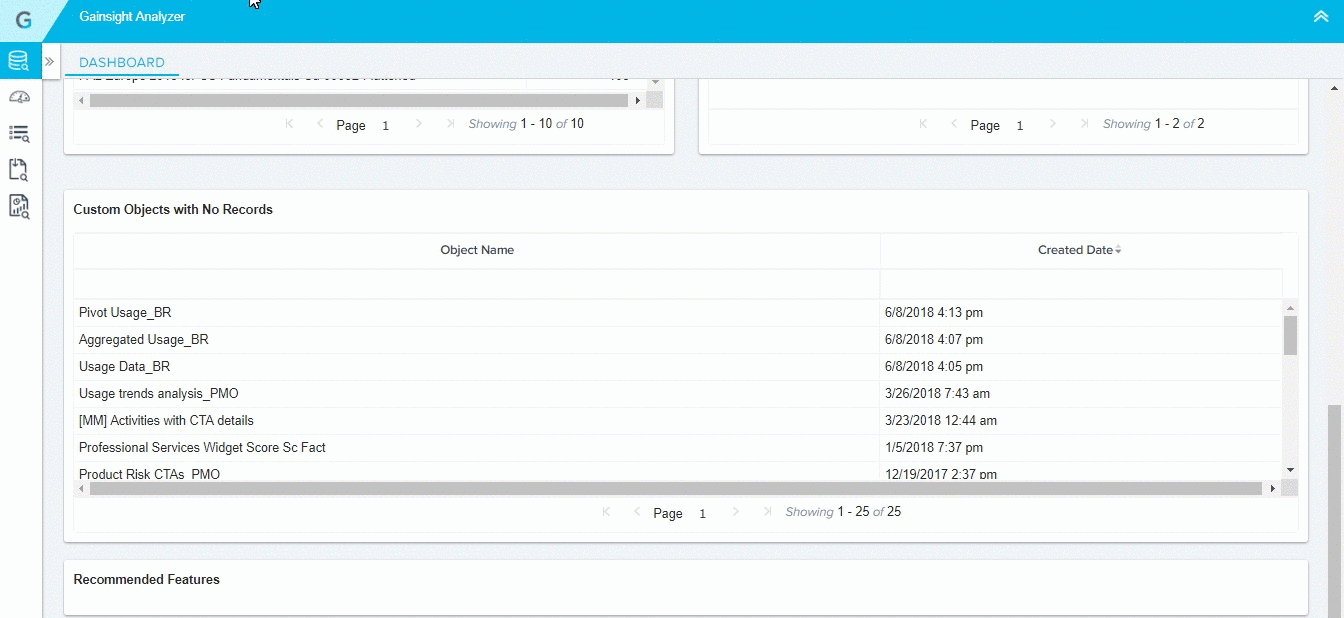Go to first page in Custom Objects pager
This screenshot has height=618, width=1344.
coord(606,512)
